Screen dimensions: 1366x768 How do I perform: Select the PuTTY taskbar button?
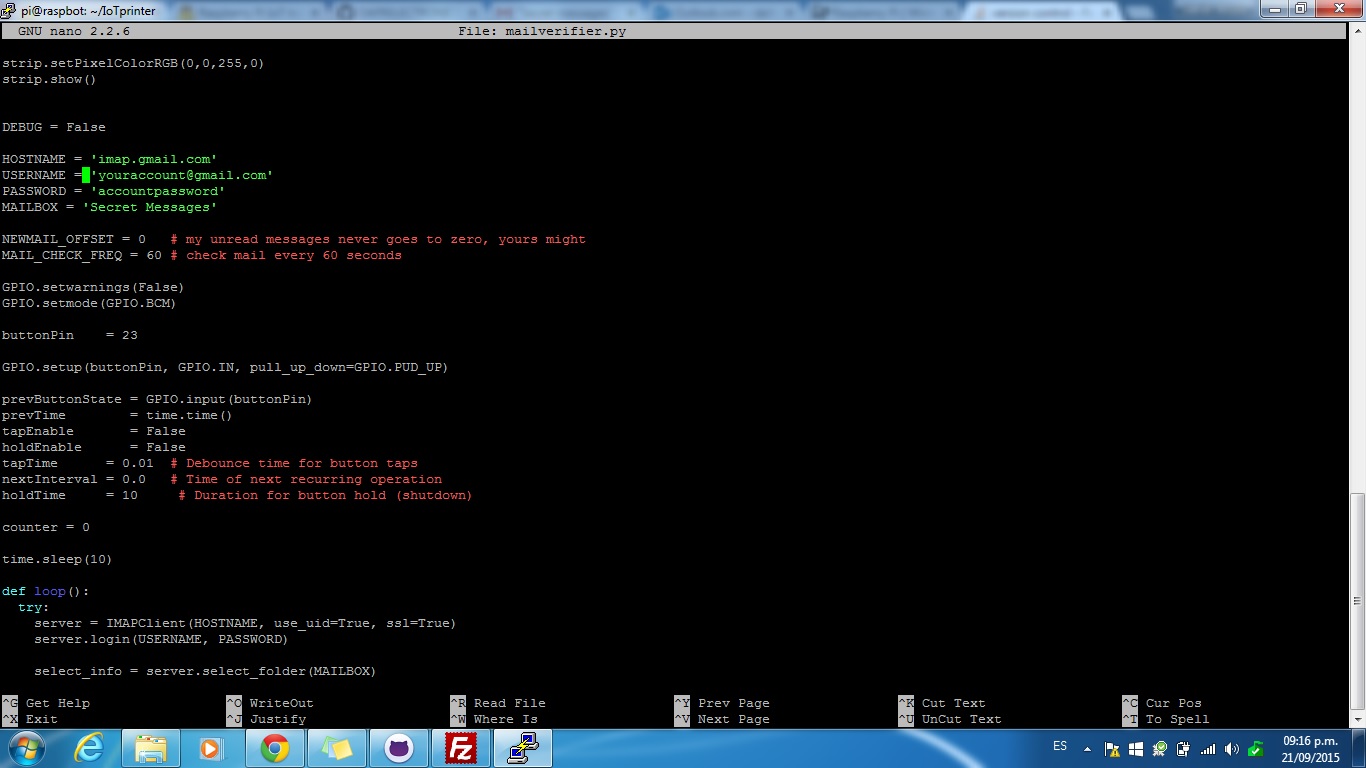[523, 748]
